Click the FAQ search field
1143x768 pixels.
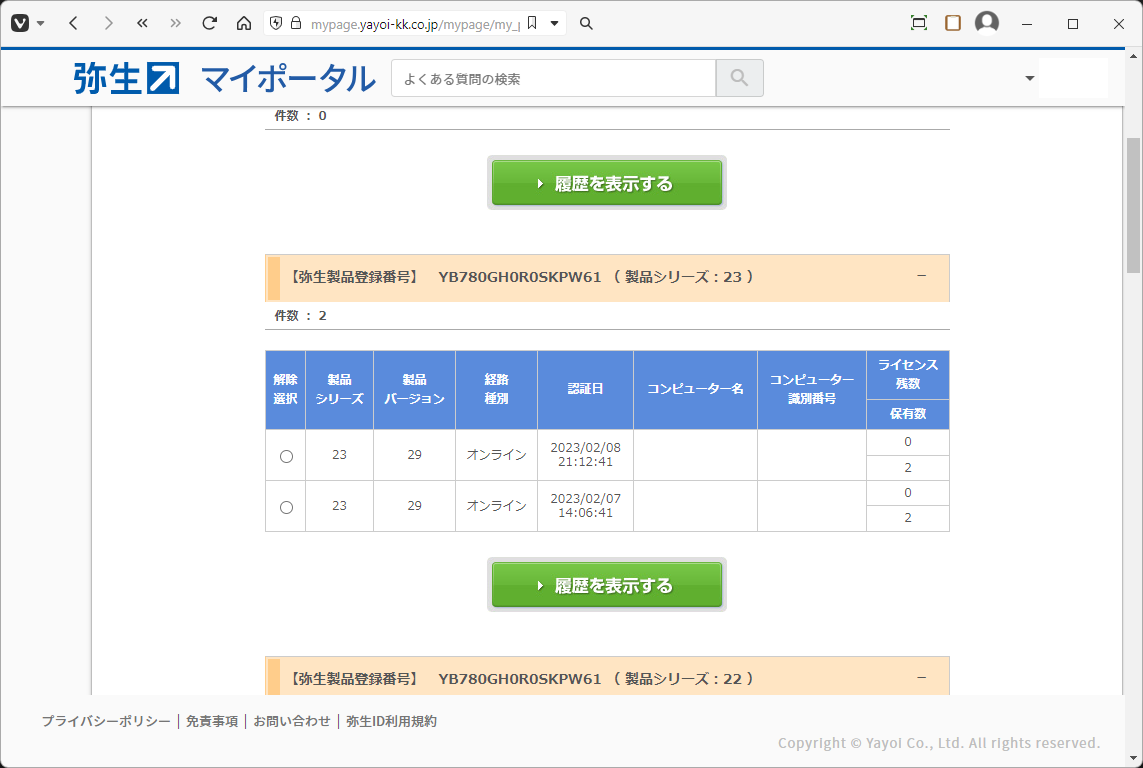point(553,79)
